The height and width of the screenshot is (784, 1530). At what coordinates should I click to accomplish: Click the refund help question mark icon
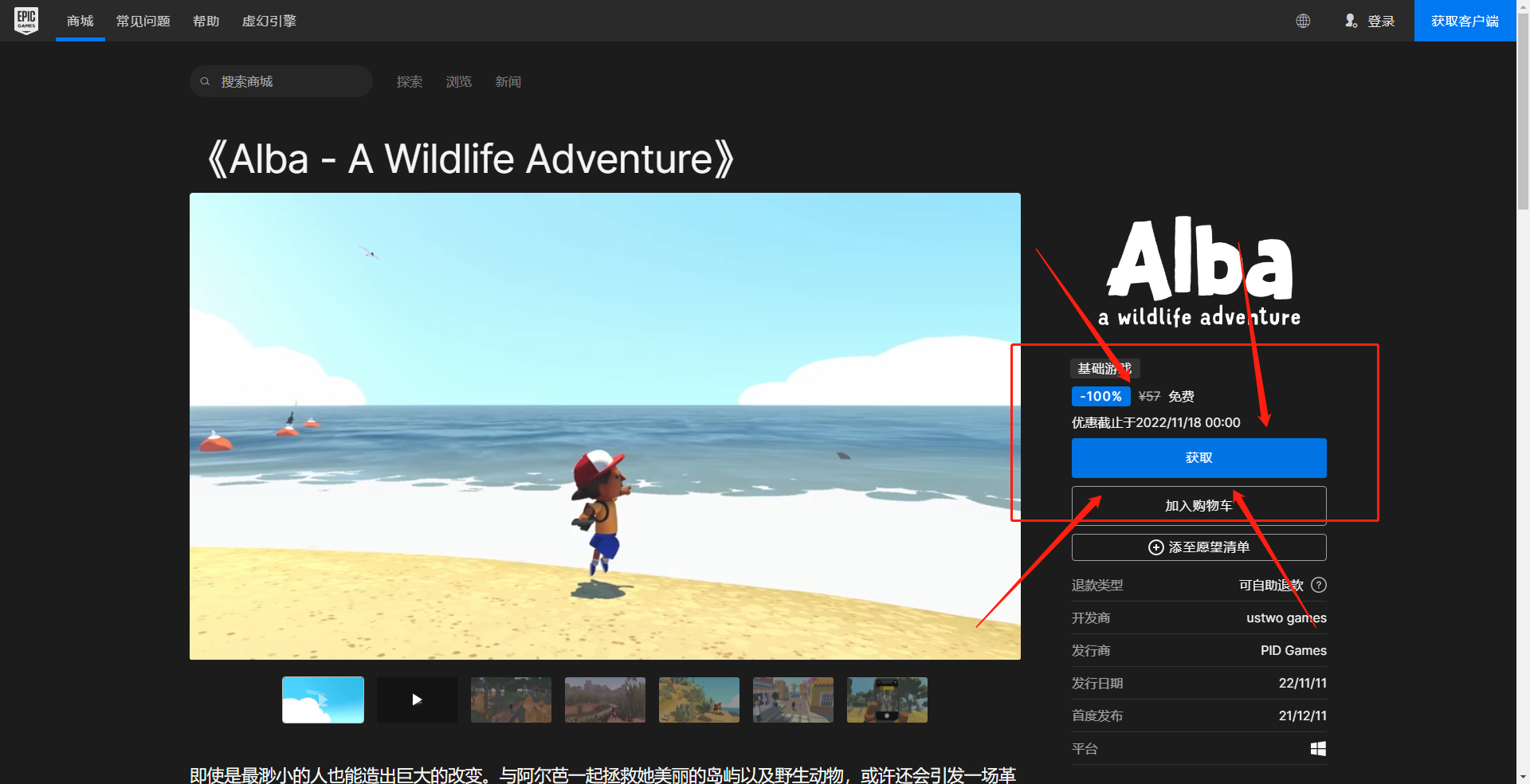click(x=1319, y=585)
